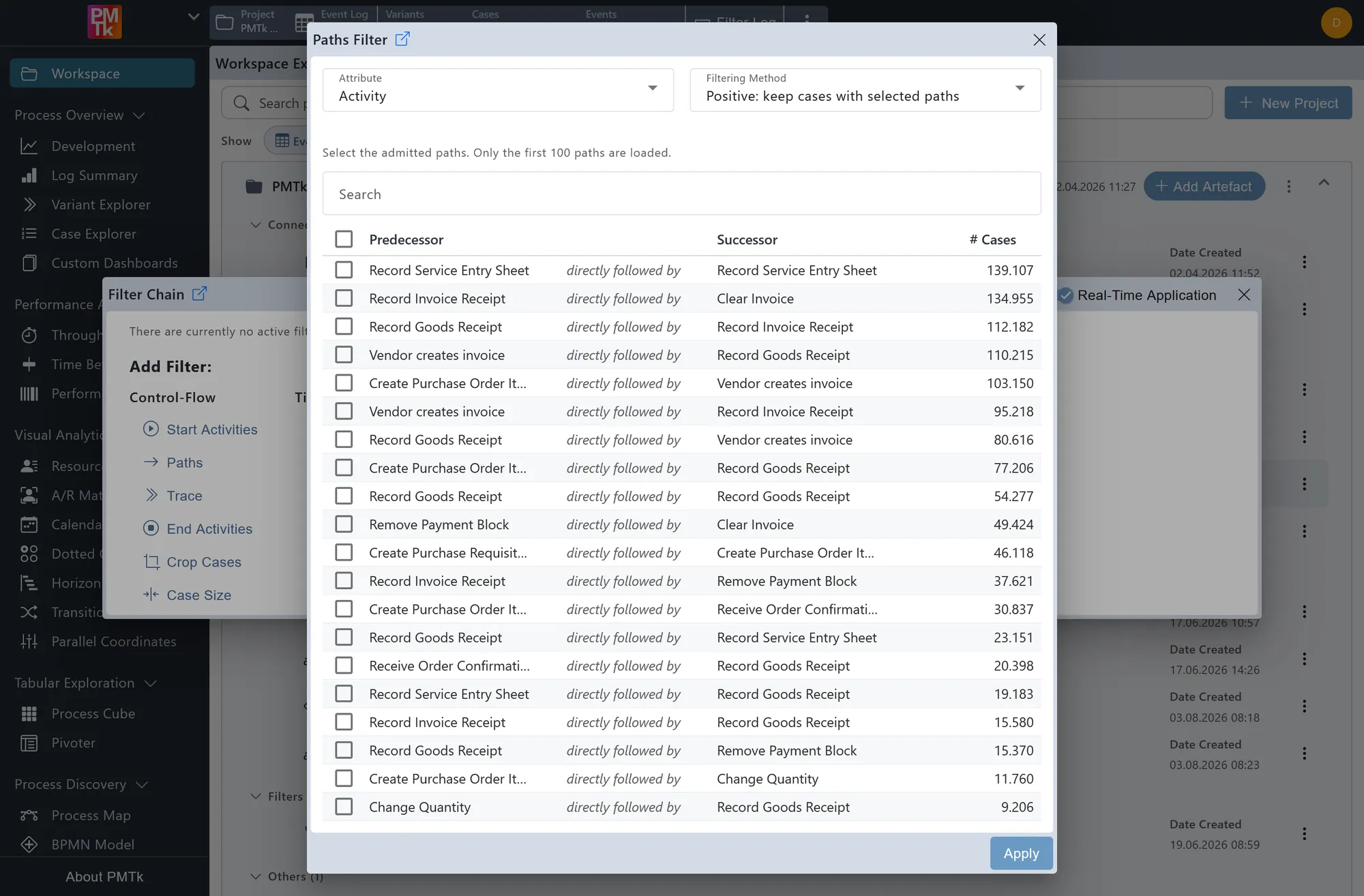Click the Case Explorer list icon
Image resolution: width=1364 pixels, height=896 pixels.
point(29,234)
